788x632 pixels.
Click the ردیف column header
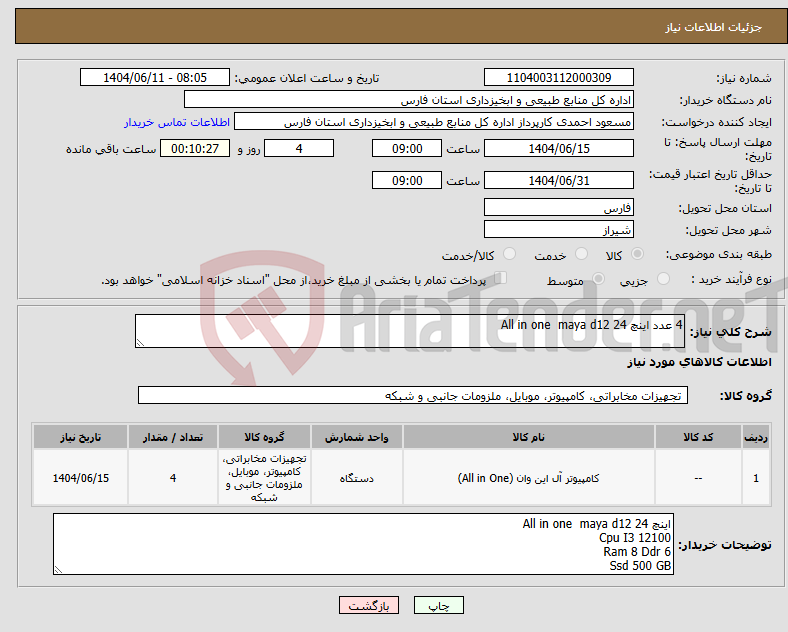tap(756, 437)
